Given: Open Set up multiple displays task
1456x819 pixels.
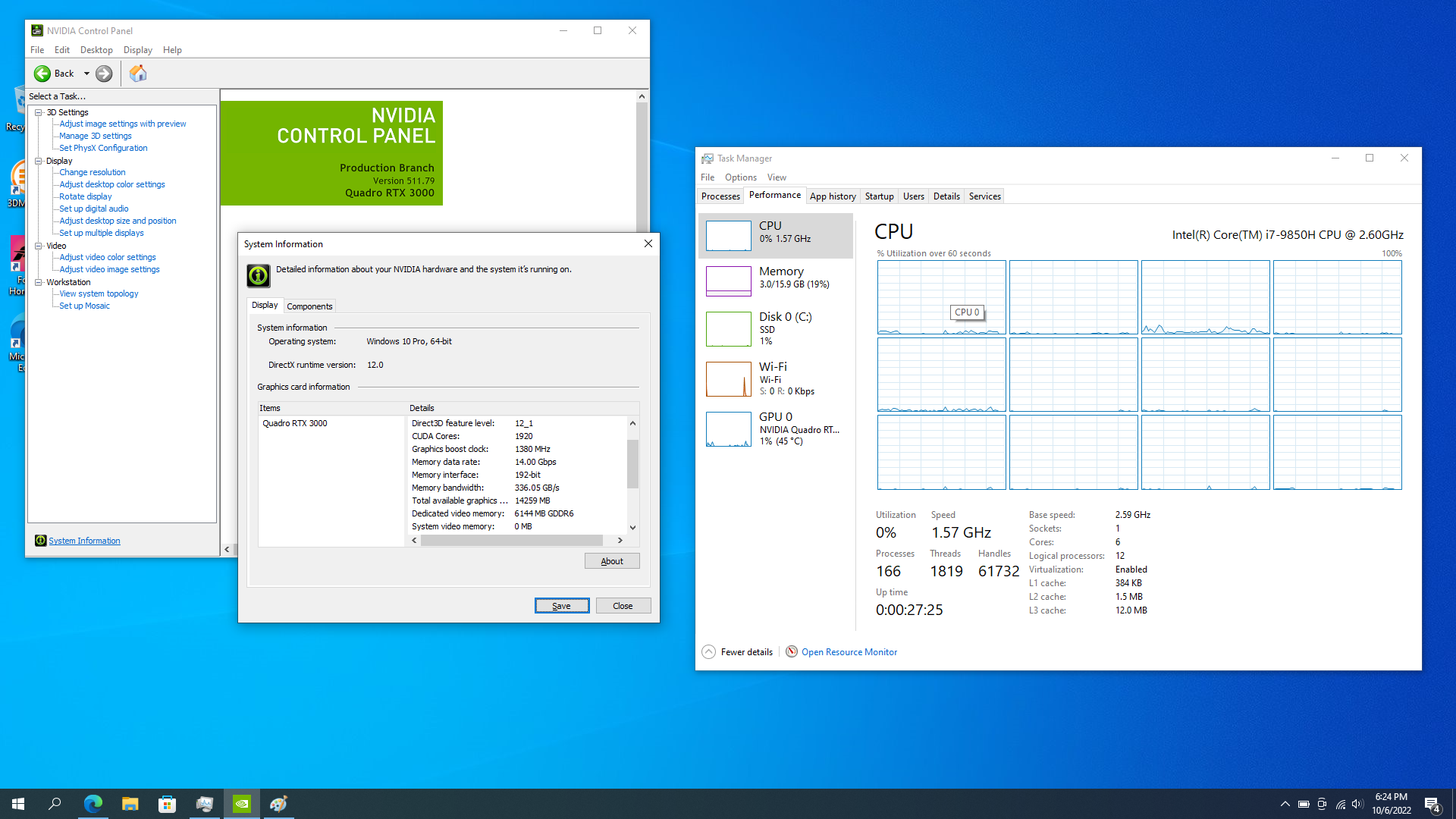Looking at the screenshot, I should click(102, 234).
